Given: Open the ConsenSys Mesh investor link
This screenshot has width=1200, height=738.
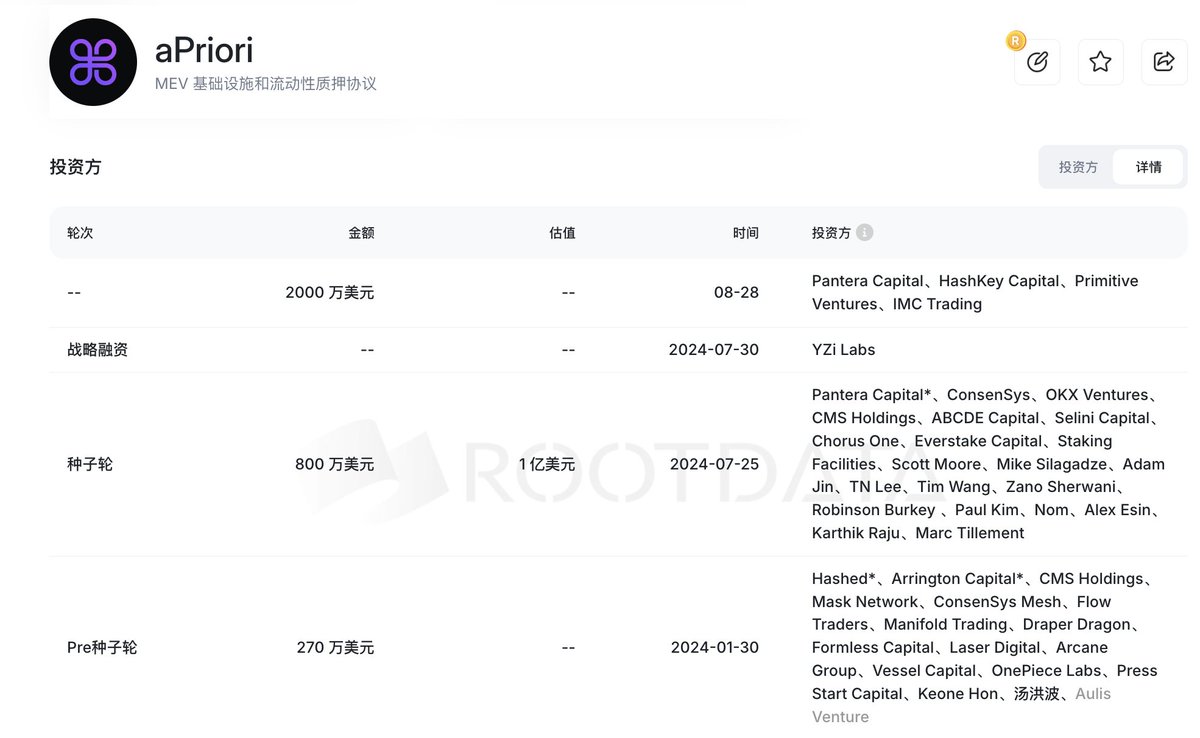Looking at the screenshot, I should click(997, 602).
